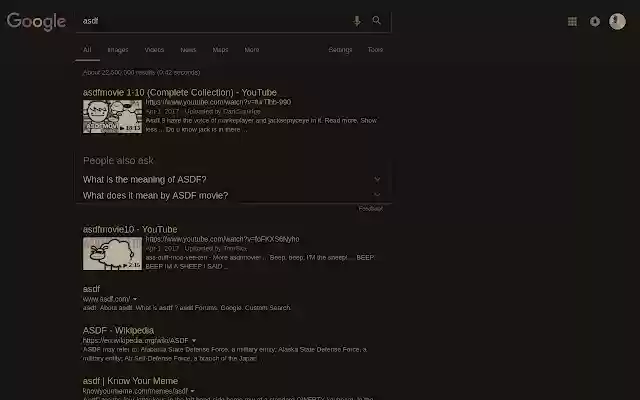Open the asdfmovie10 - YouTube result
Viewport: 640px width, 400px height.
coord(130,229)
